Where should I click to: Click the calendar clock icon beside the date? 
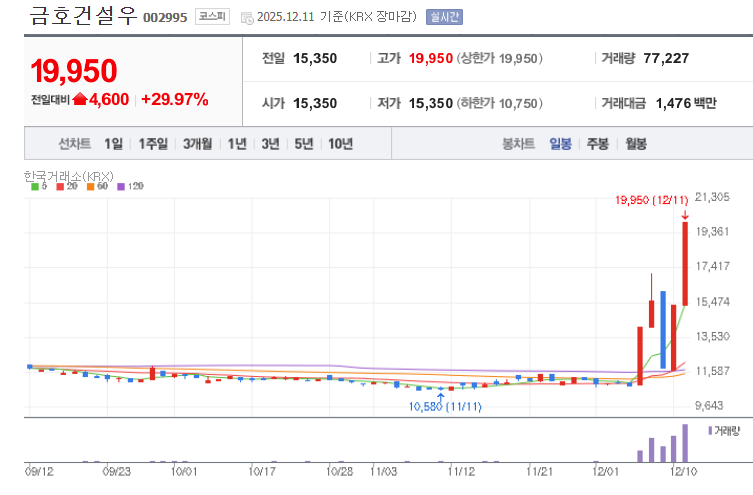point(247,18)
